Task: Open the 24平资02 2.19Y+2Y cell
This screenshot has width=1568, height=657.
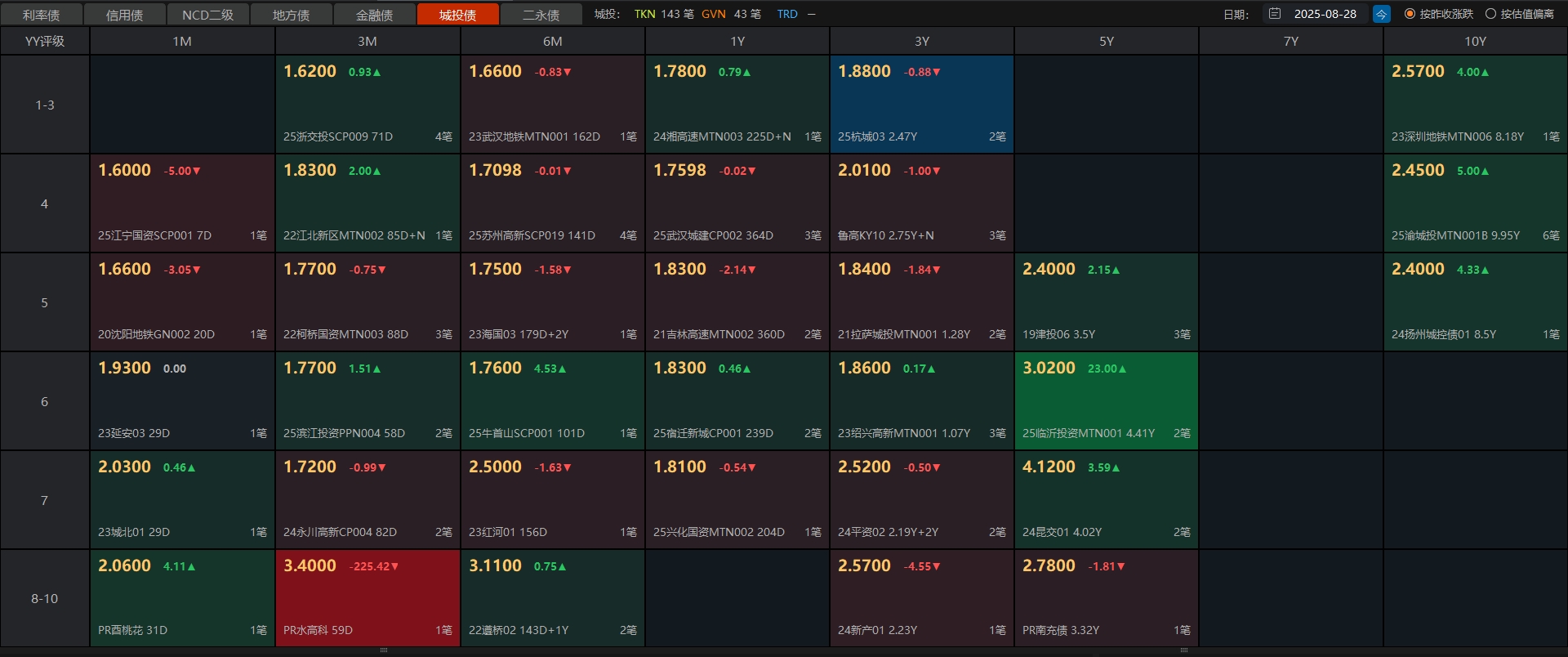Action: [x=922, y=500]
